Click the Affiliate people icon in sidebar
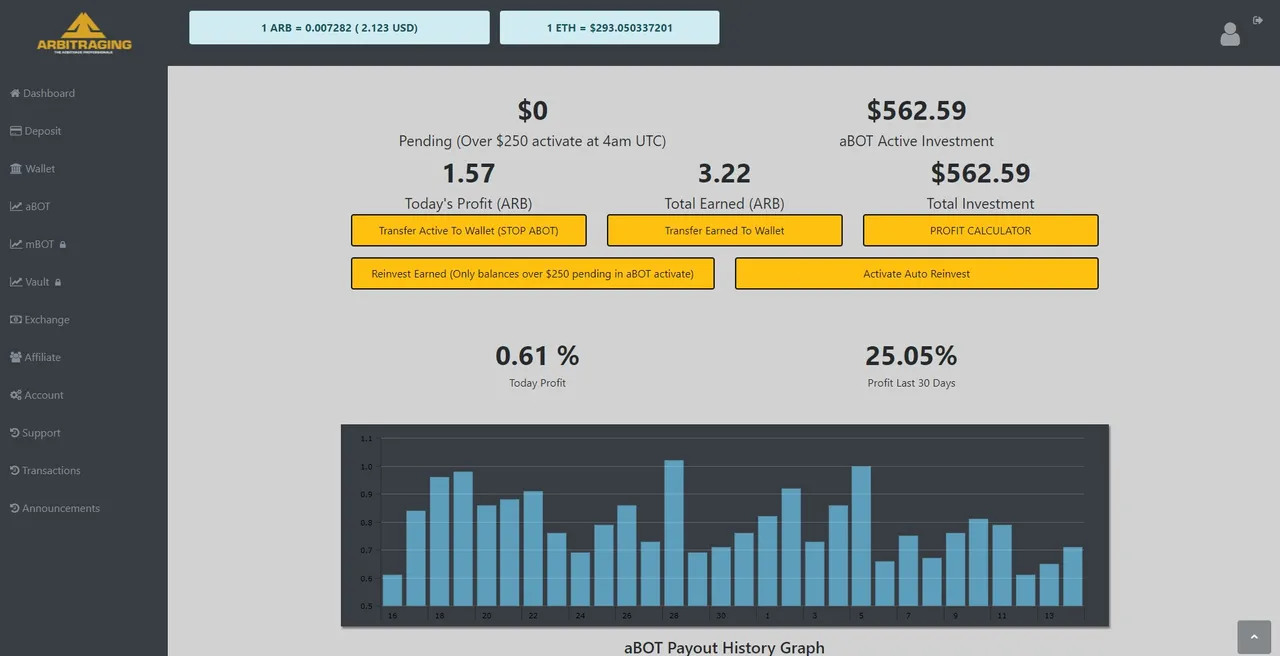 16,357
